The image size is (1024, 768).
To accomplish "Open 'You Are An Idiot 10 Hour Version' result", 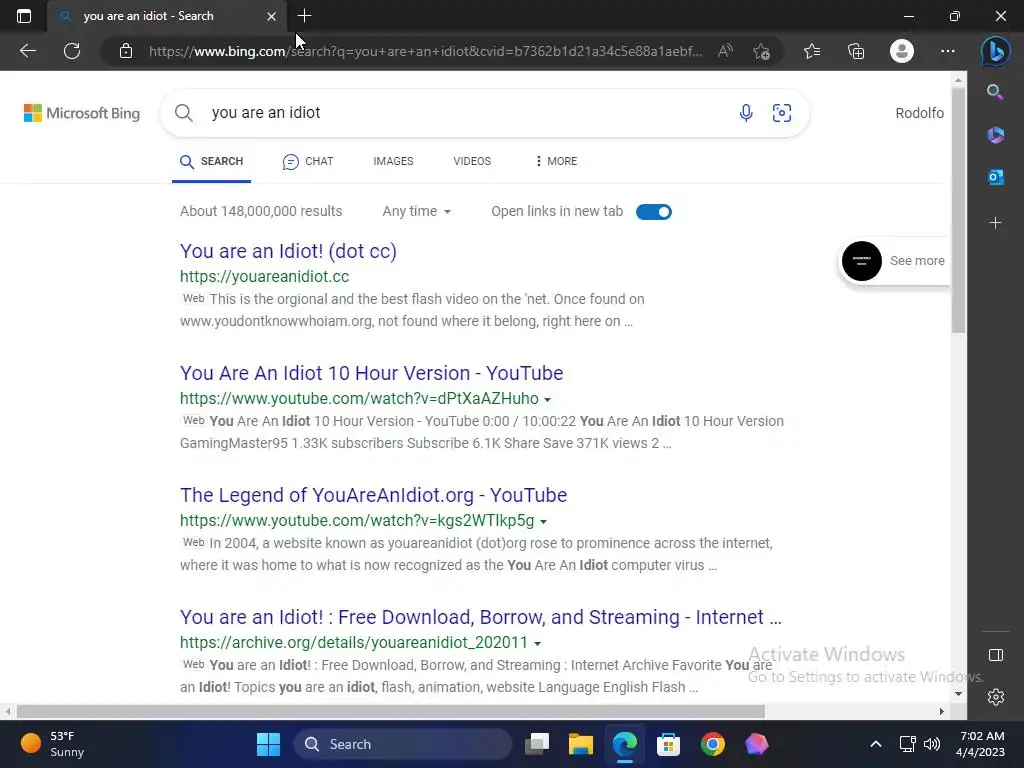I will tap(372, 373).
